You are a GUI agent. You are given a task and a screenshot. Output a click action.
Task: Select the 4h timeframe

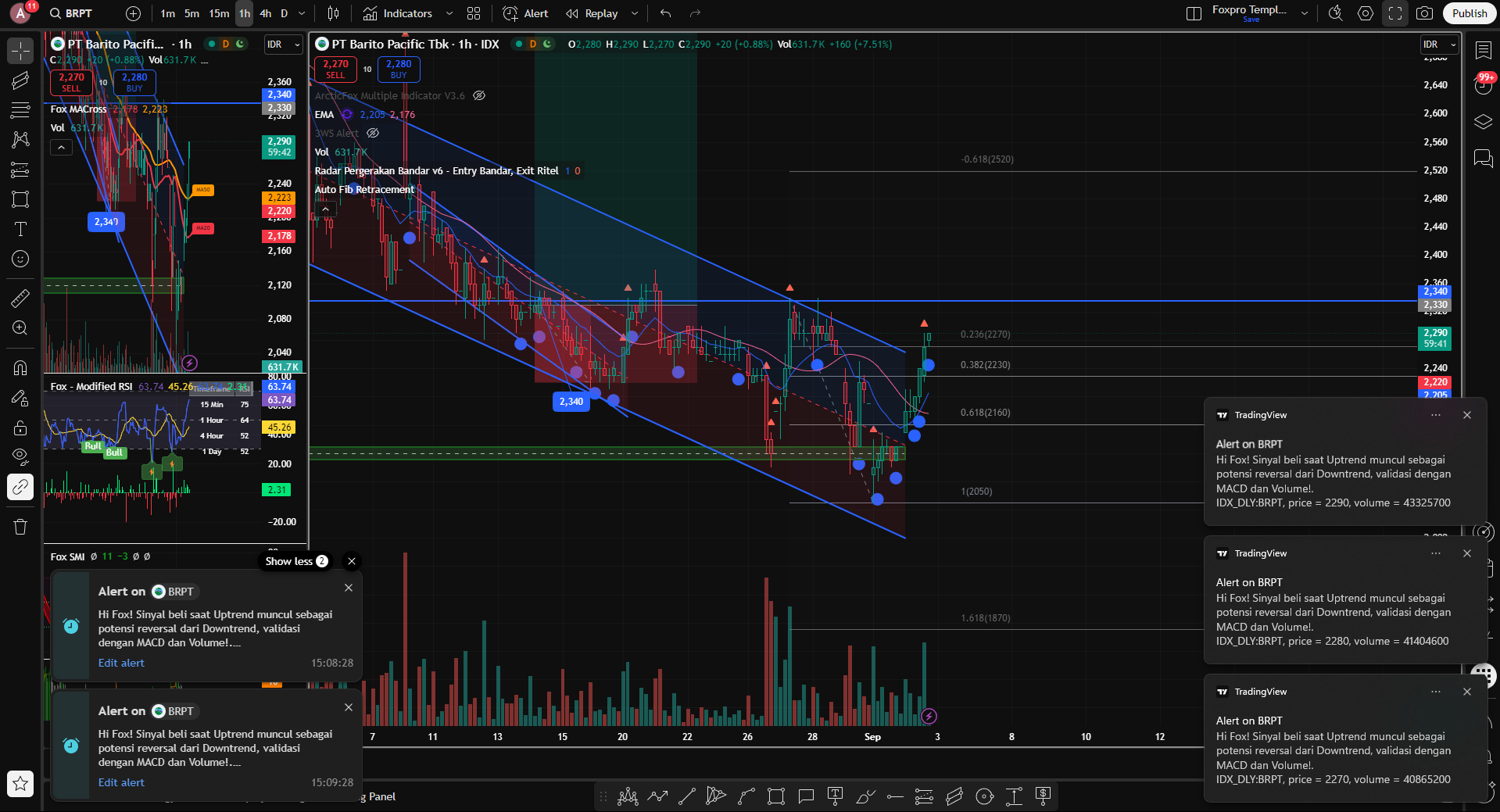click(266, 13)
